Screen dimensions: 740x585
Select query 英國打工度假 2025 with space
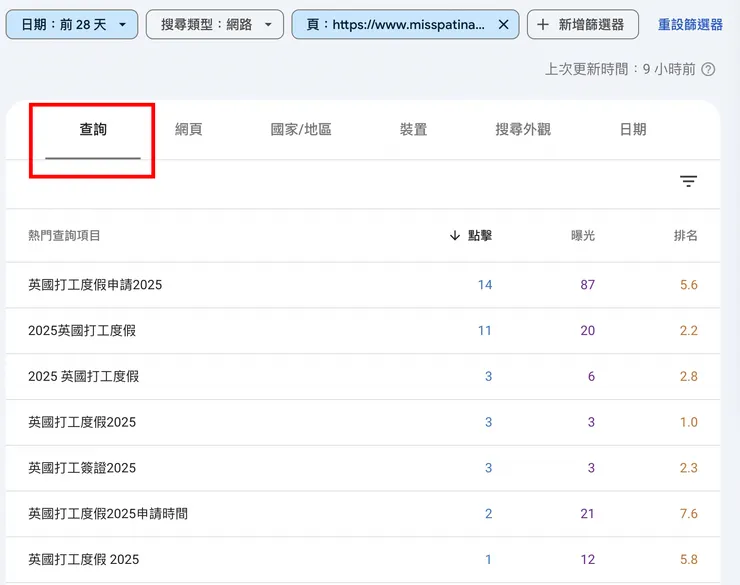[84, 560]
